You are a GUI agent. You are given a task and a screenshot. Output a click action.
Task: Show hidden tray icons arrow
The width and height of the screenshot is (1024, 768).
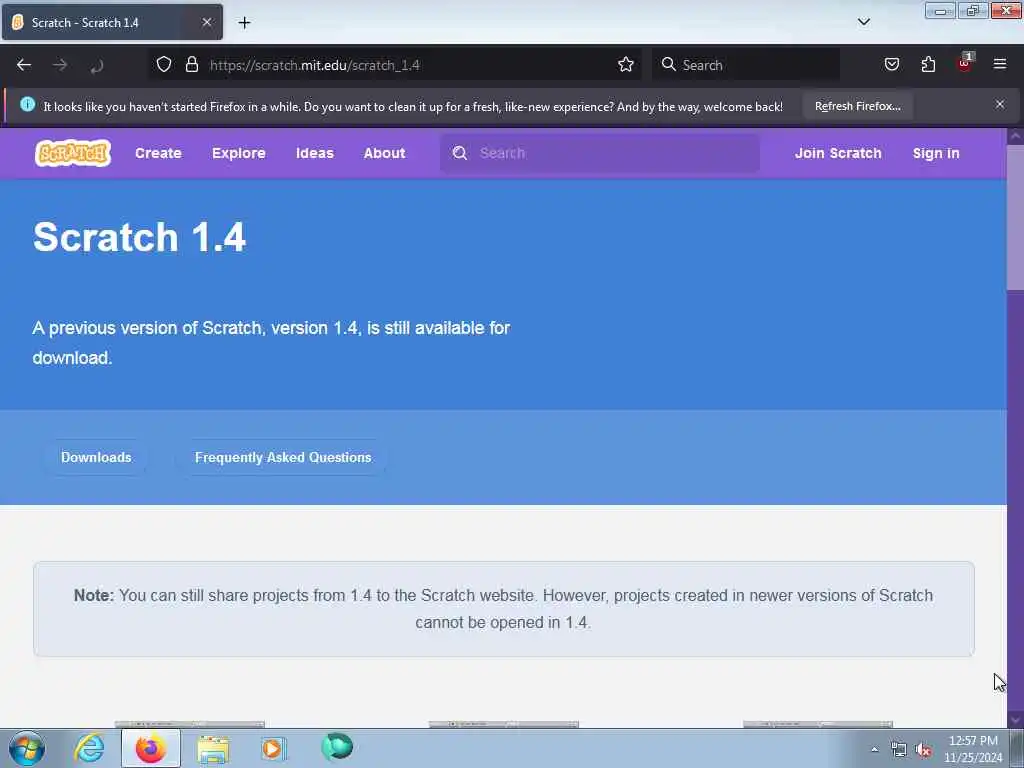[874, 750]
